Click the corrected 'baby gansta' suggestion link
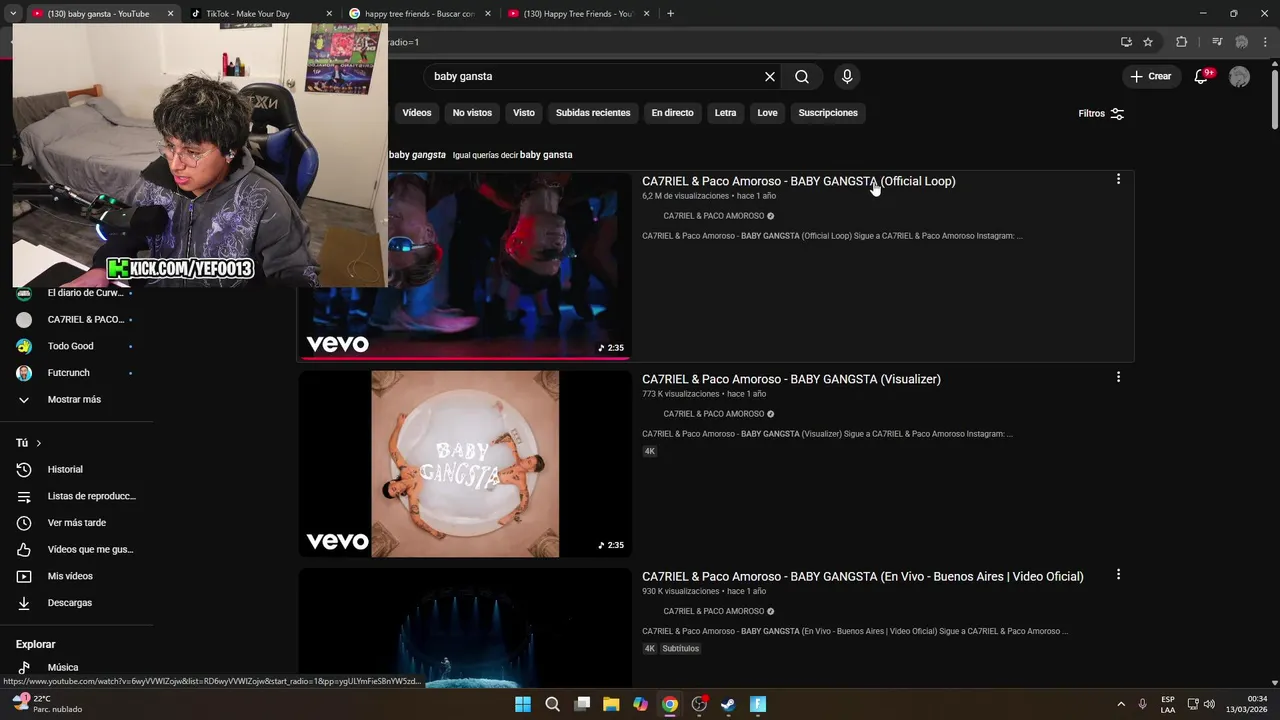This screenshot has width=1280, height=720. coord(545,155)
